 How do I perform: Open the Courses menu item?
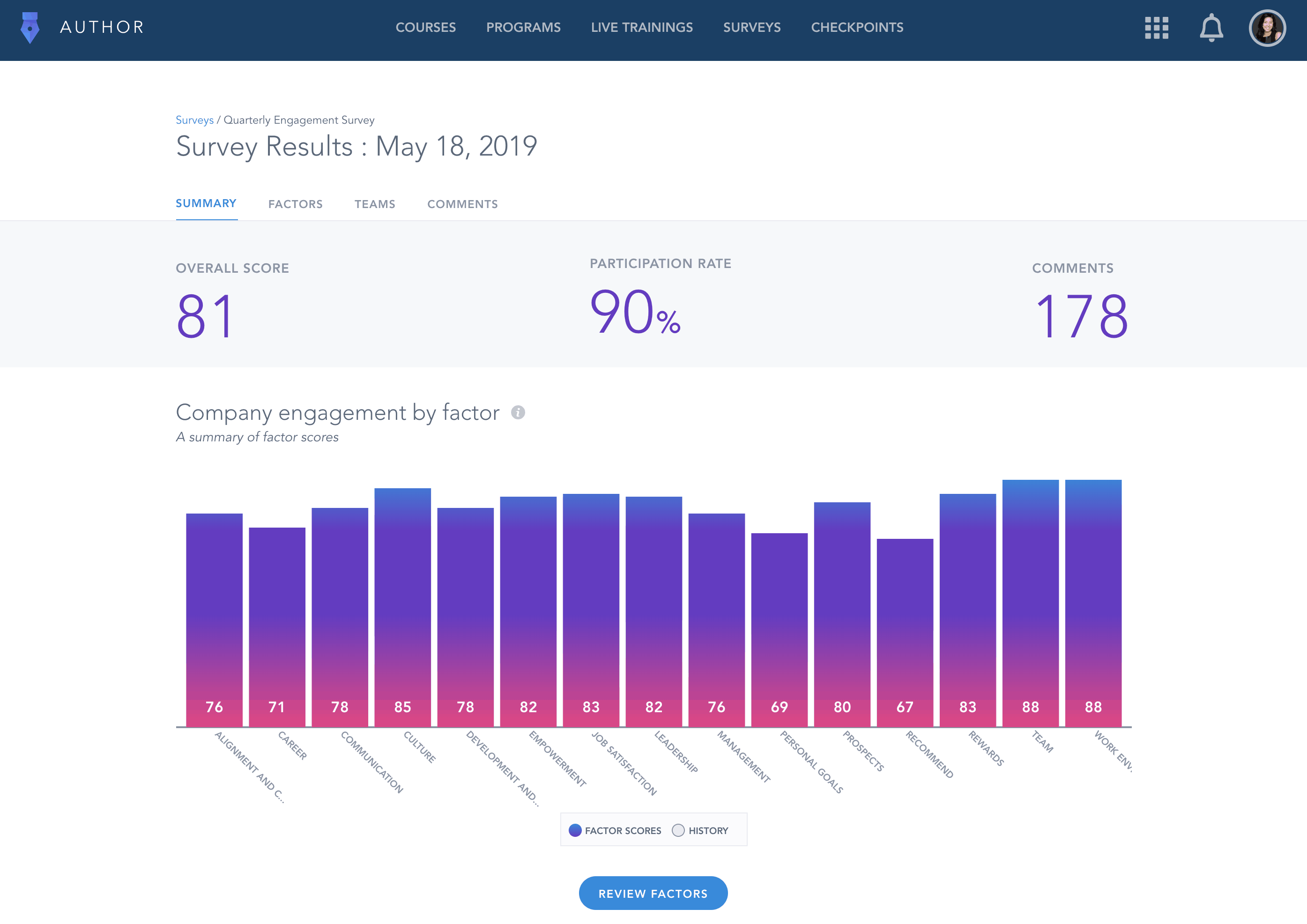(x=425, y=27)
